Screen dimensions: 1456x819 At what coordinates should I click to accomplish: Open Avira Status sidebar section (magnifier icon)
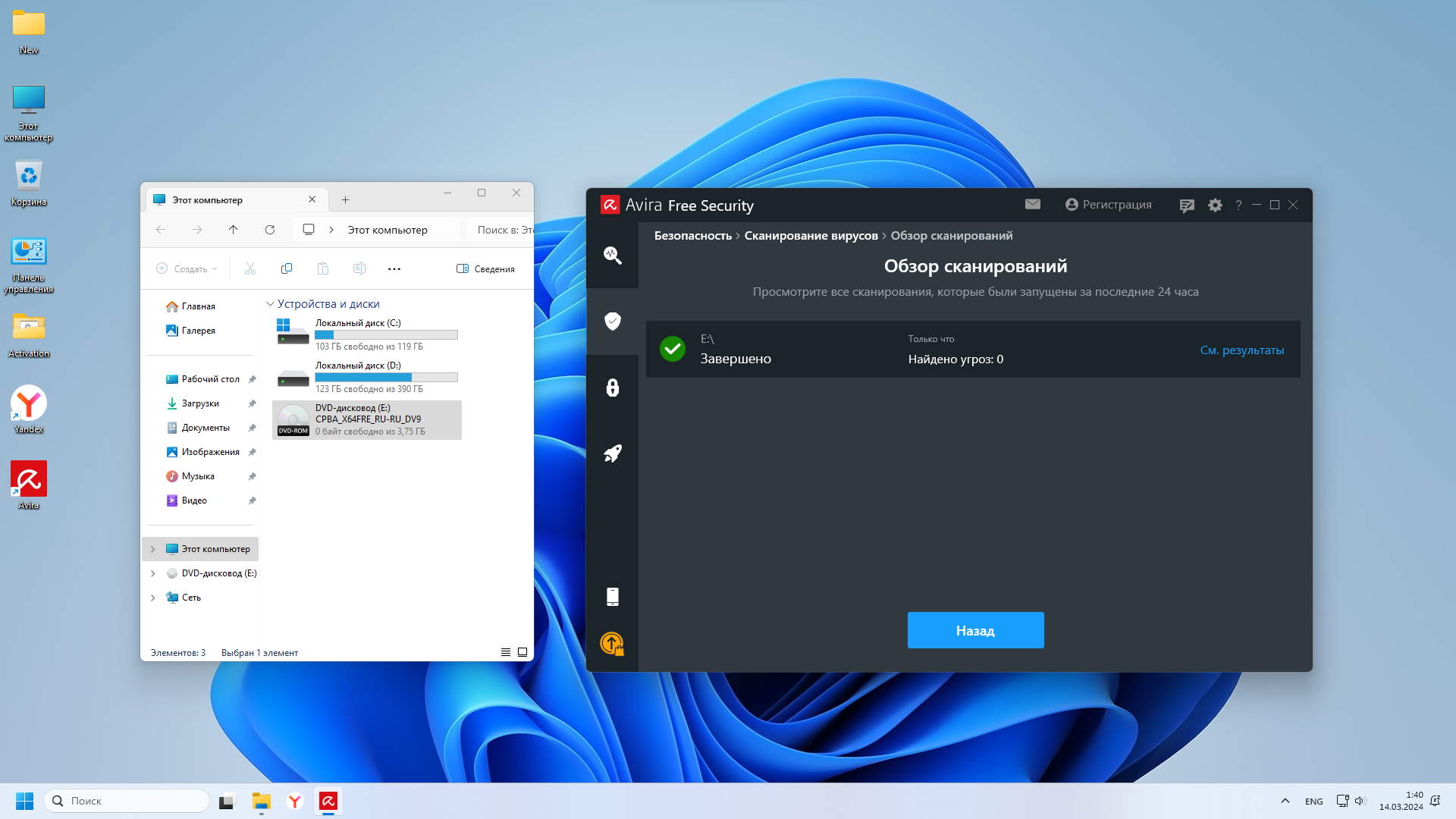(x=612, y=256)
